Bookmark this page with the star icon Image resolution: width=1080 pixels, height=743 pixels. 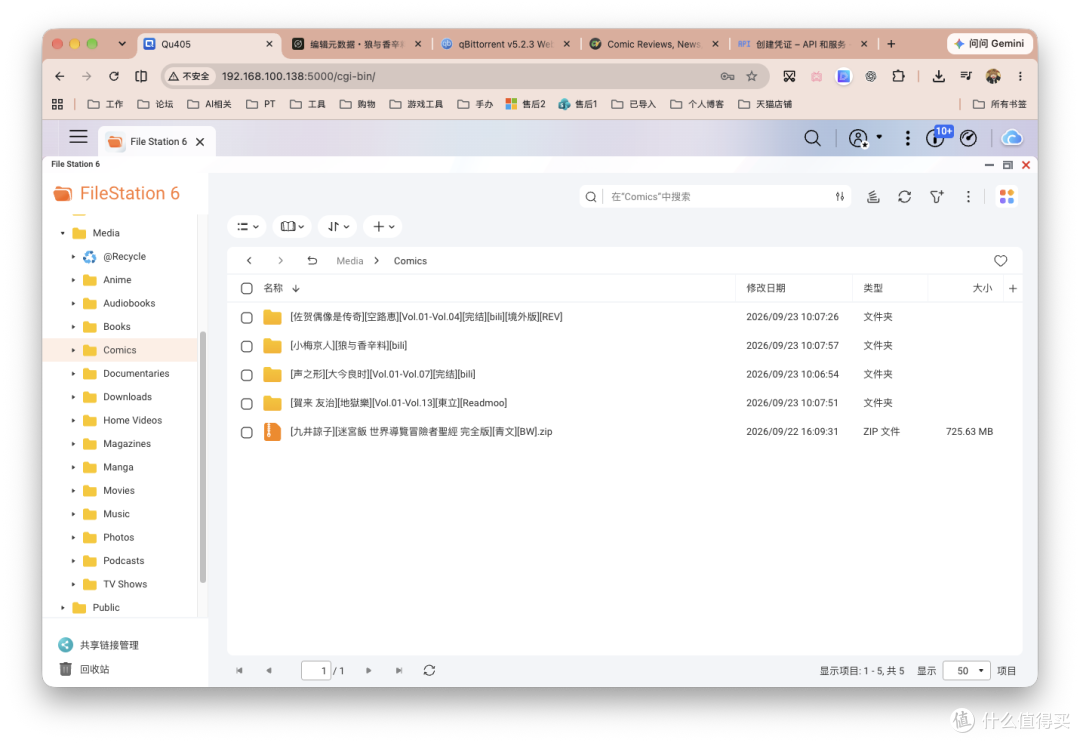751,76
